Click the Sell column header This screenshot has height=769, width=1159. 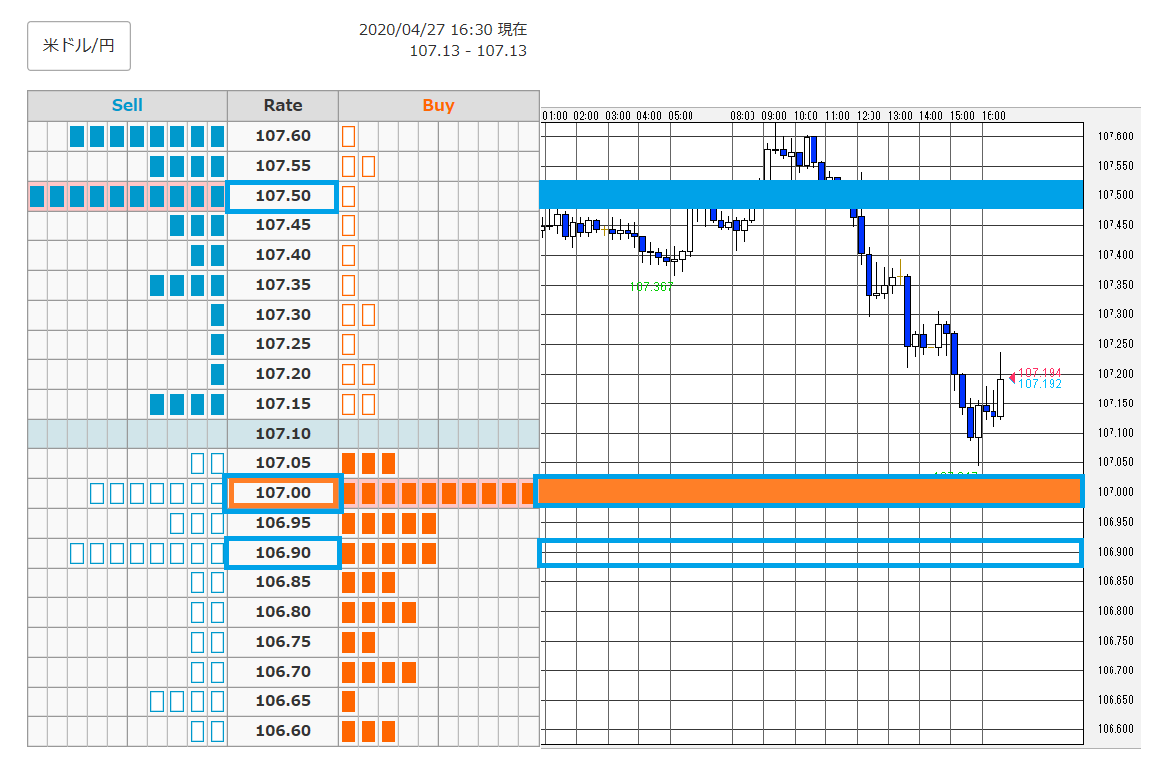pyautogui.click(x=127, y=106)
